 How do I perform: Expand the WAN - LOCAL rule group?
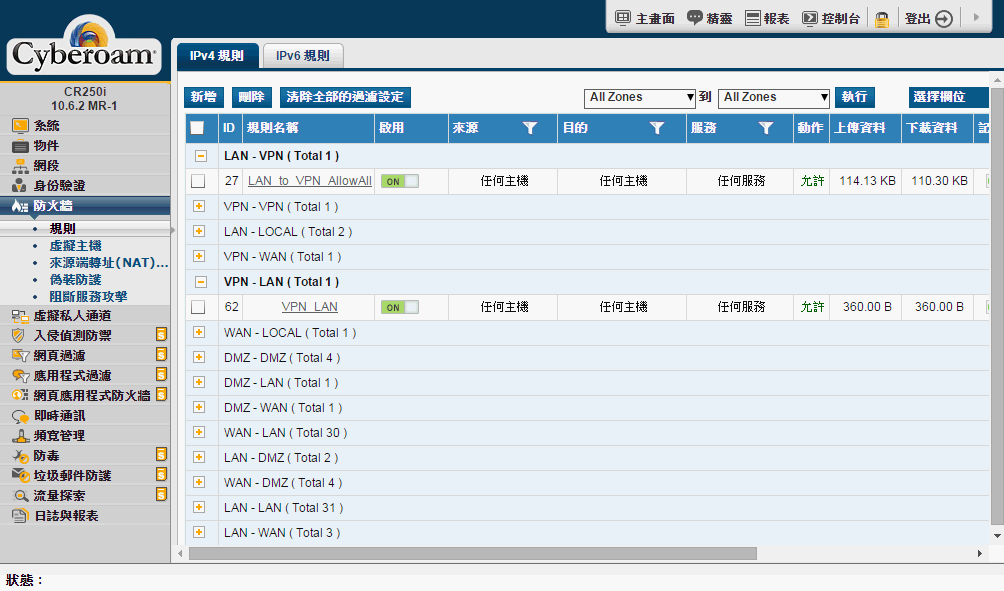click(198, 332)
